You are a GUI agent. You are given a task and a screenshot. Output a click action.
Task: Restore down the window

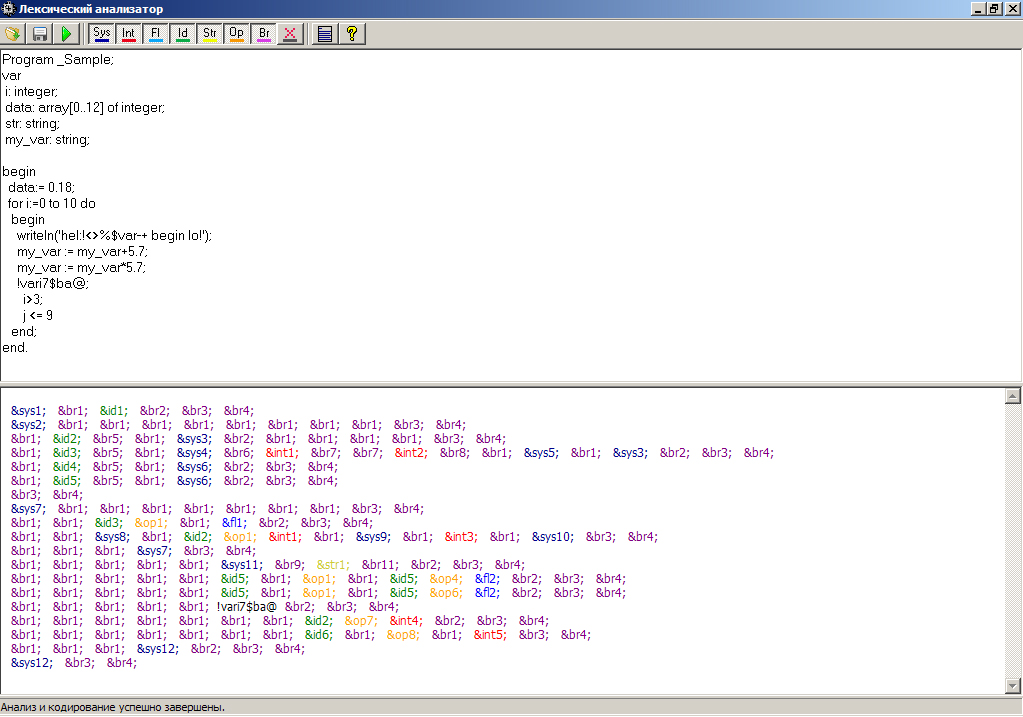(993, 9)
